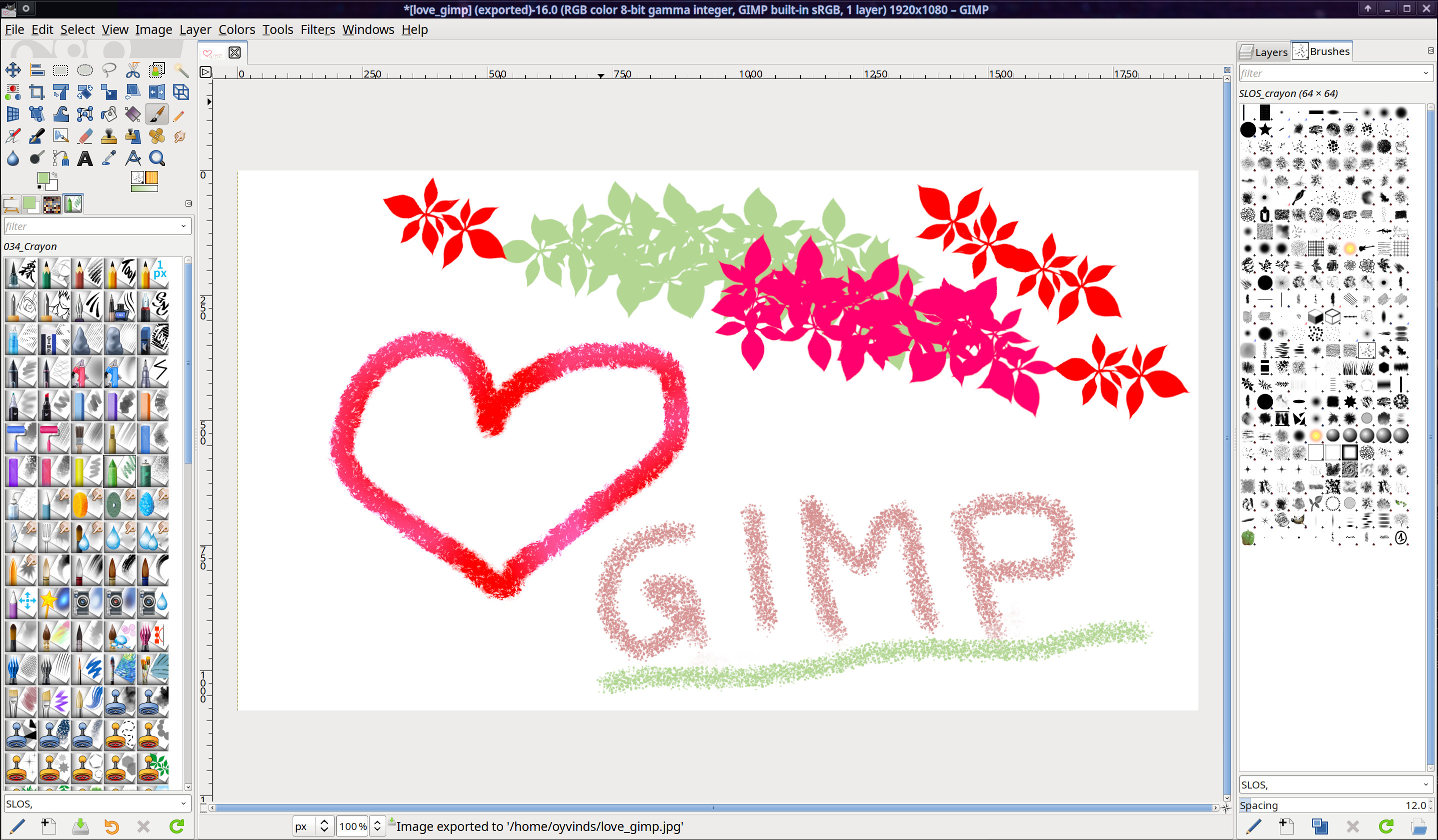Click the foreground color swatch
Viewport: 1438px width, 840px height.
click(x=45, y=178)
